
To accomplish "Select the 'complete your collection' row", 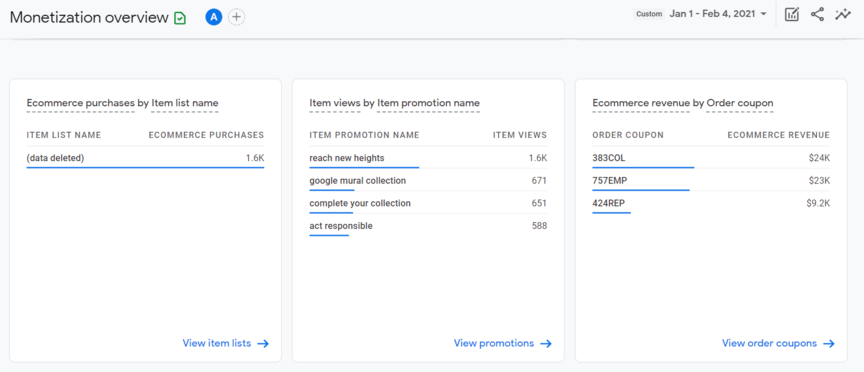I will click(x=428, y=203).
